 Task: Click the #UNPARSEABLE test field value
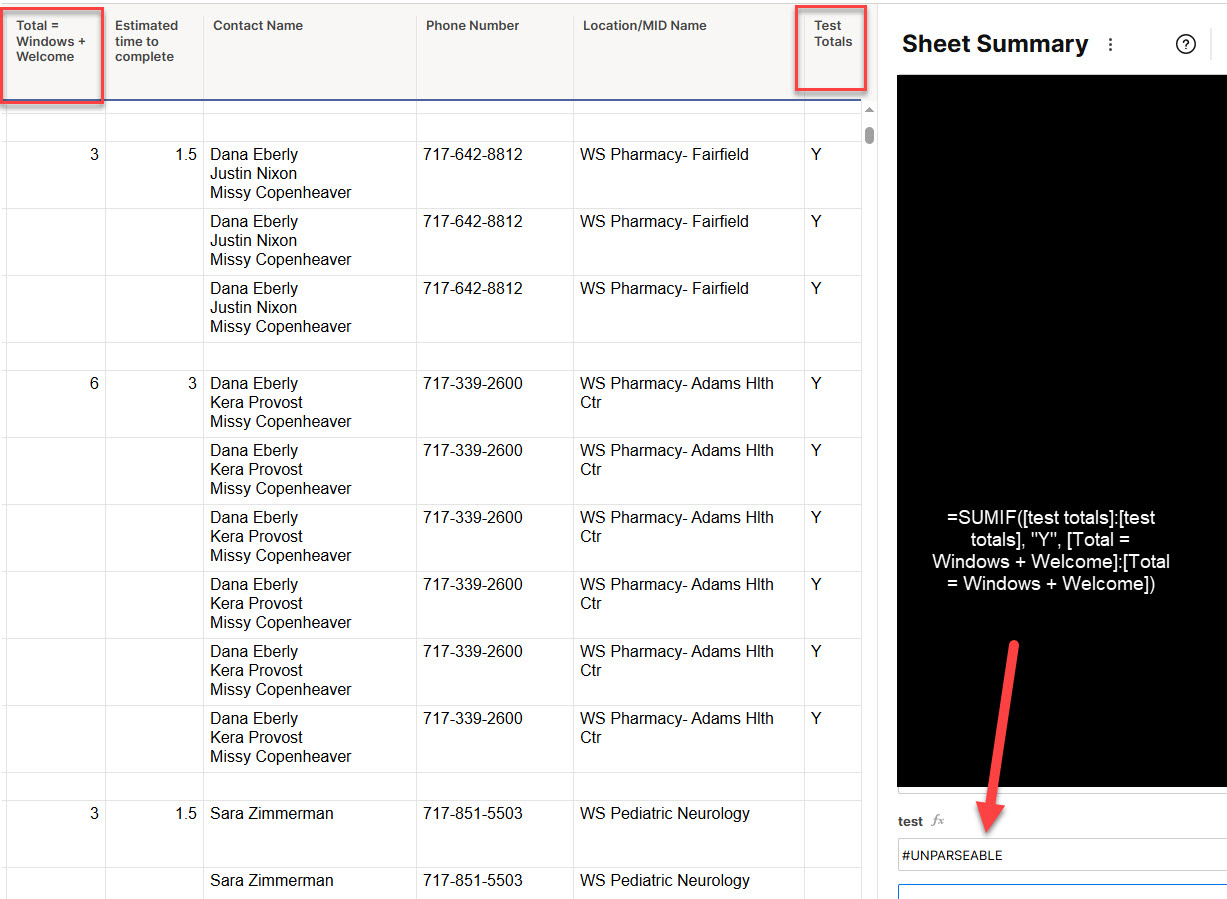click(1062, 855)
